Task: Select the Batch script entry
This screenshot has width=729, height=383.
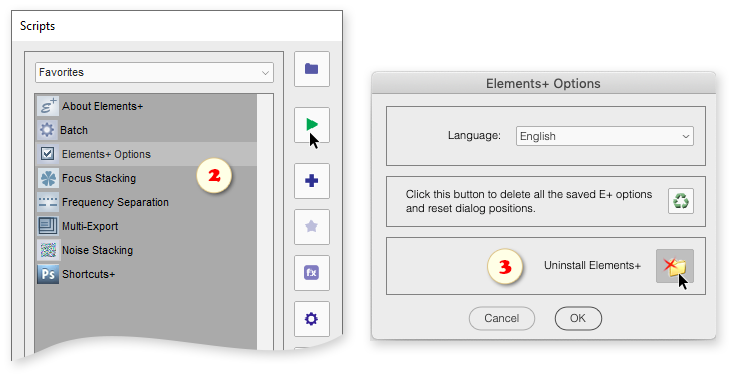Action: pos(146,130)
